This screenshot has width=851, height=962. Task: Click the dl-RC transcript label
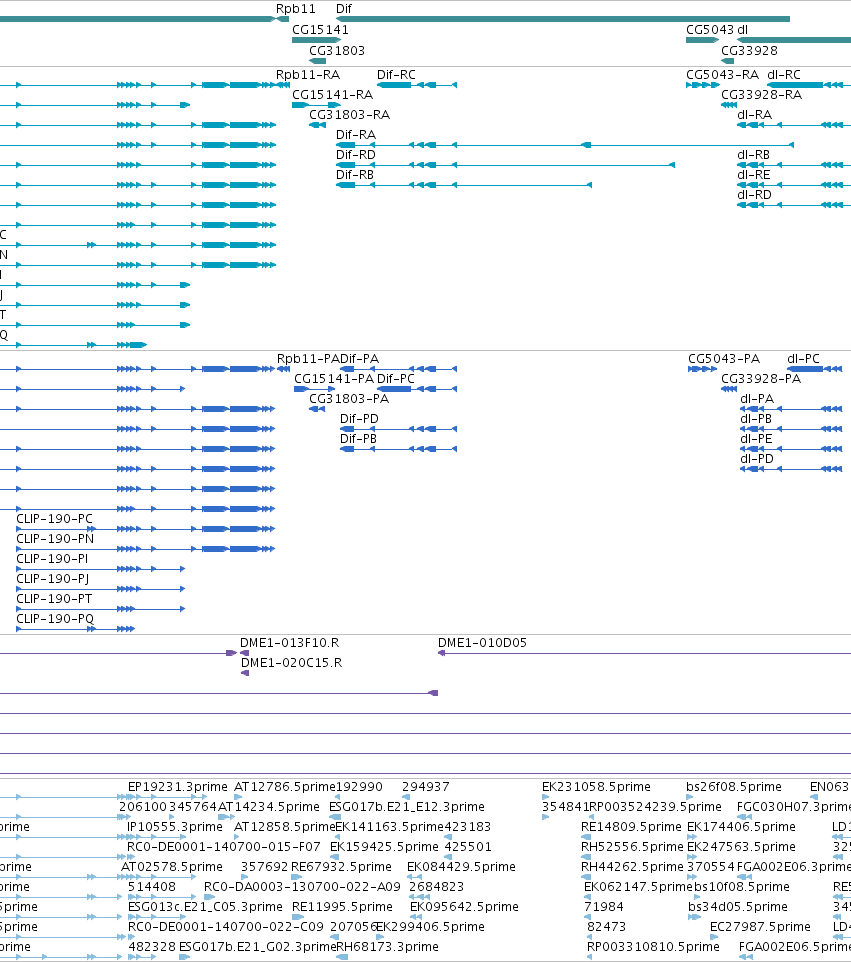tap(784, 74)
